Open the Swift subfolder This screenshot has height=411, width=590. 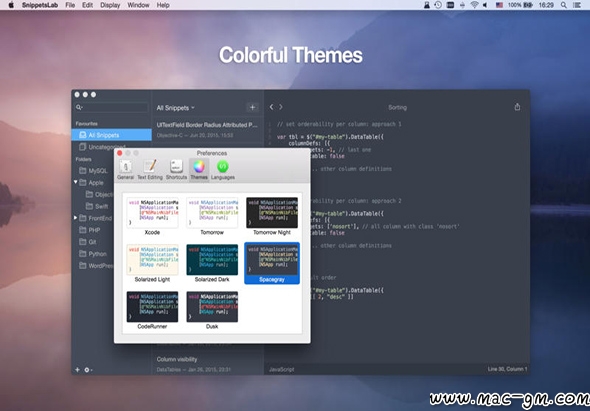pyautogui.click(x=97, y=206)
